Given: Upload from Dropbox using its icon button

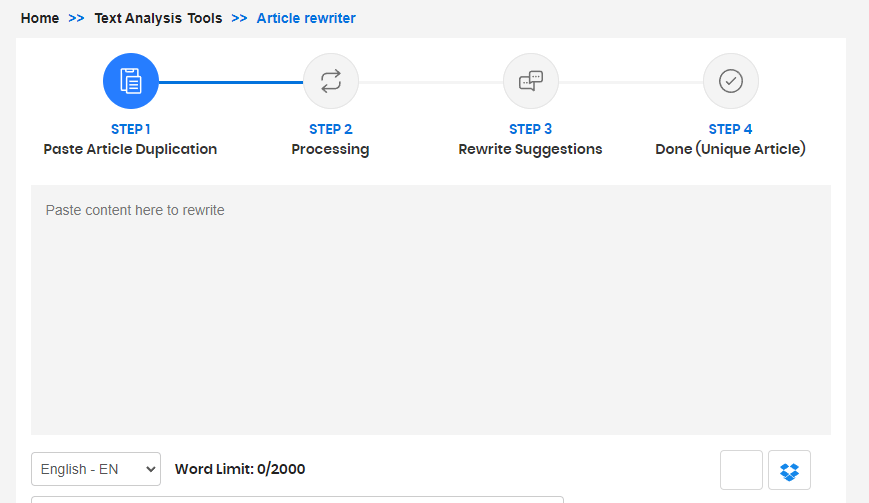Looking at the screenshot, I should point(789,470).
